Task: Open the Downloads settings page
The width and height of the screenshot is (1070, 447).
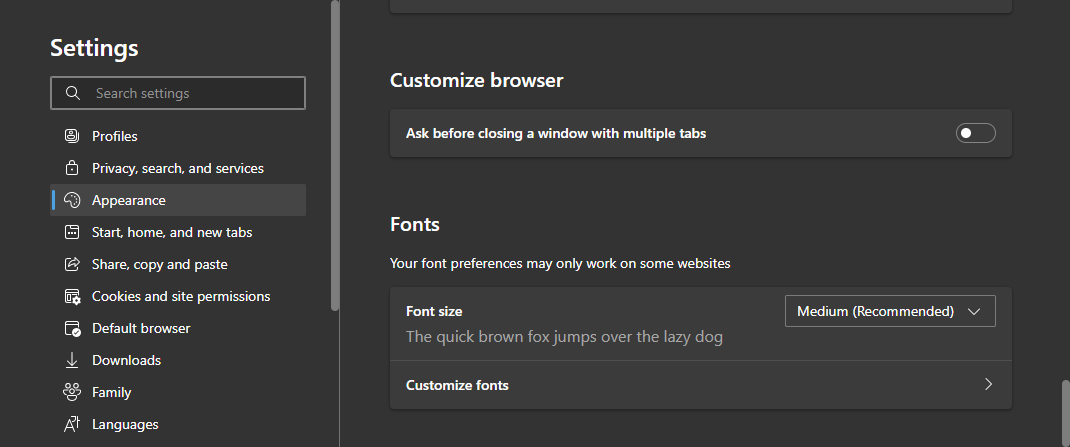Action: click(126, 360)
